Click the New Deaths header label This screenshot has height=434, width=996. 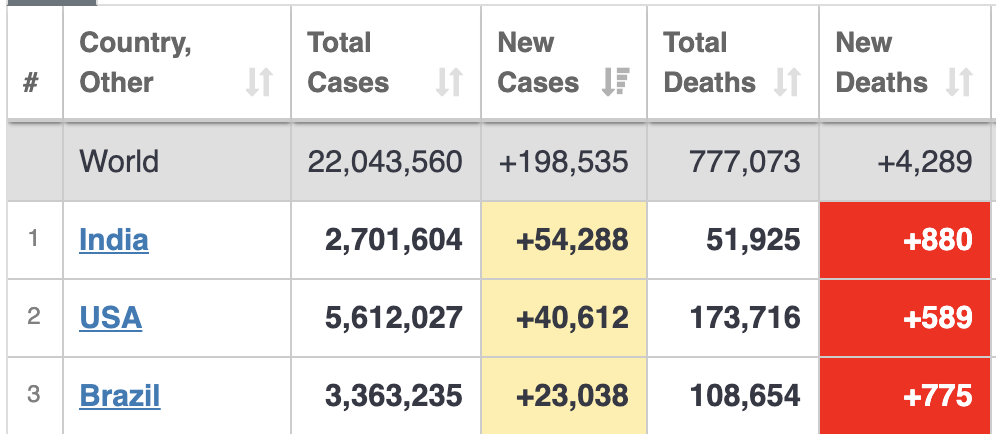pos(881,62)
